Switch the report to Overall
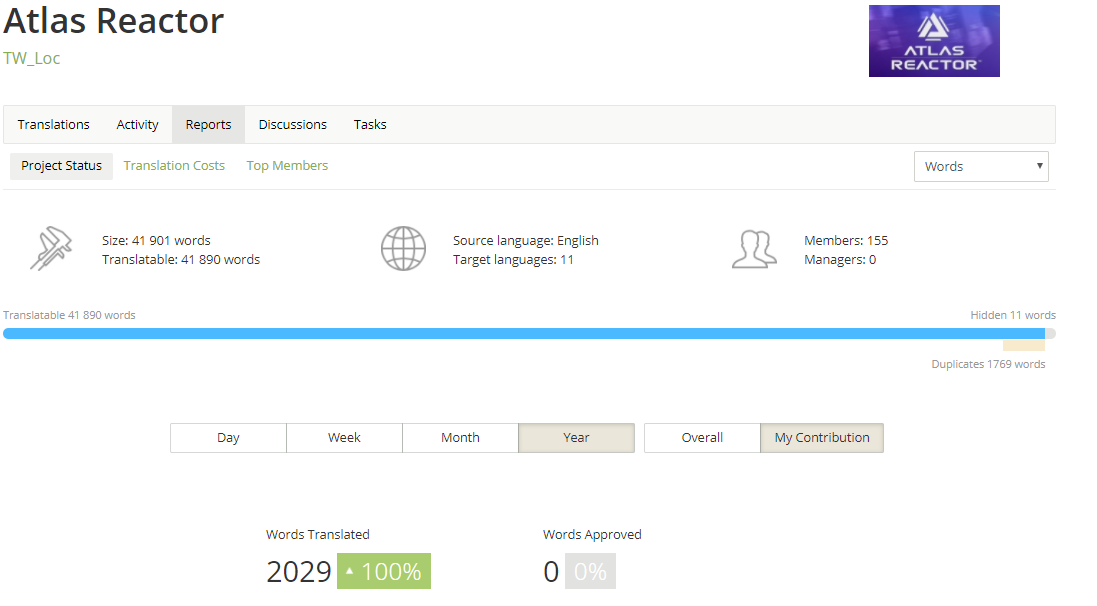The height and width of the screenshot is (606, 1097). pyautogui.click(x=702, y=438)
